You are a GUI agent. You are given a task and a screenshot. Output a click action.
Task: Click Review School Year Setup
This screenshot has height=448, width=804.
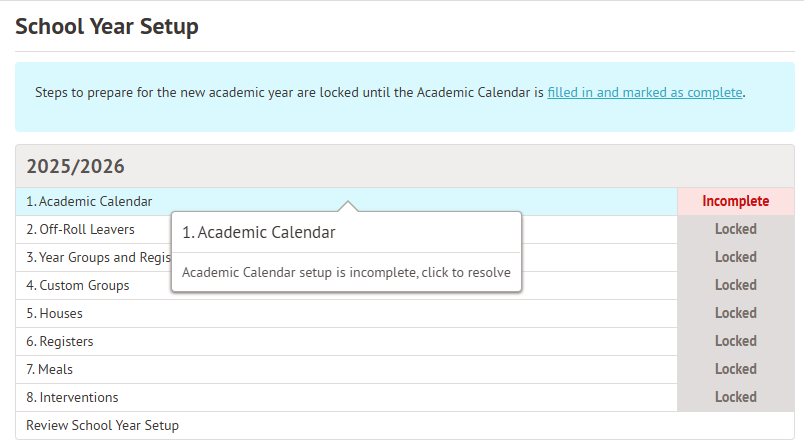[102, 425]
